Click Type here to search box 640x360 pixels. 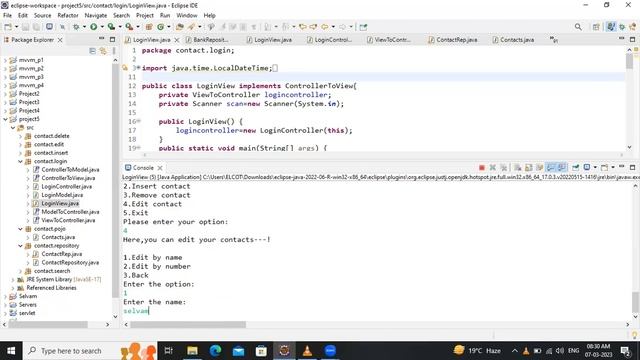pos(71,351)
